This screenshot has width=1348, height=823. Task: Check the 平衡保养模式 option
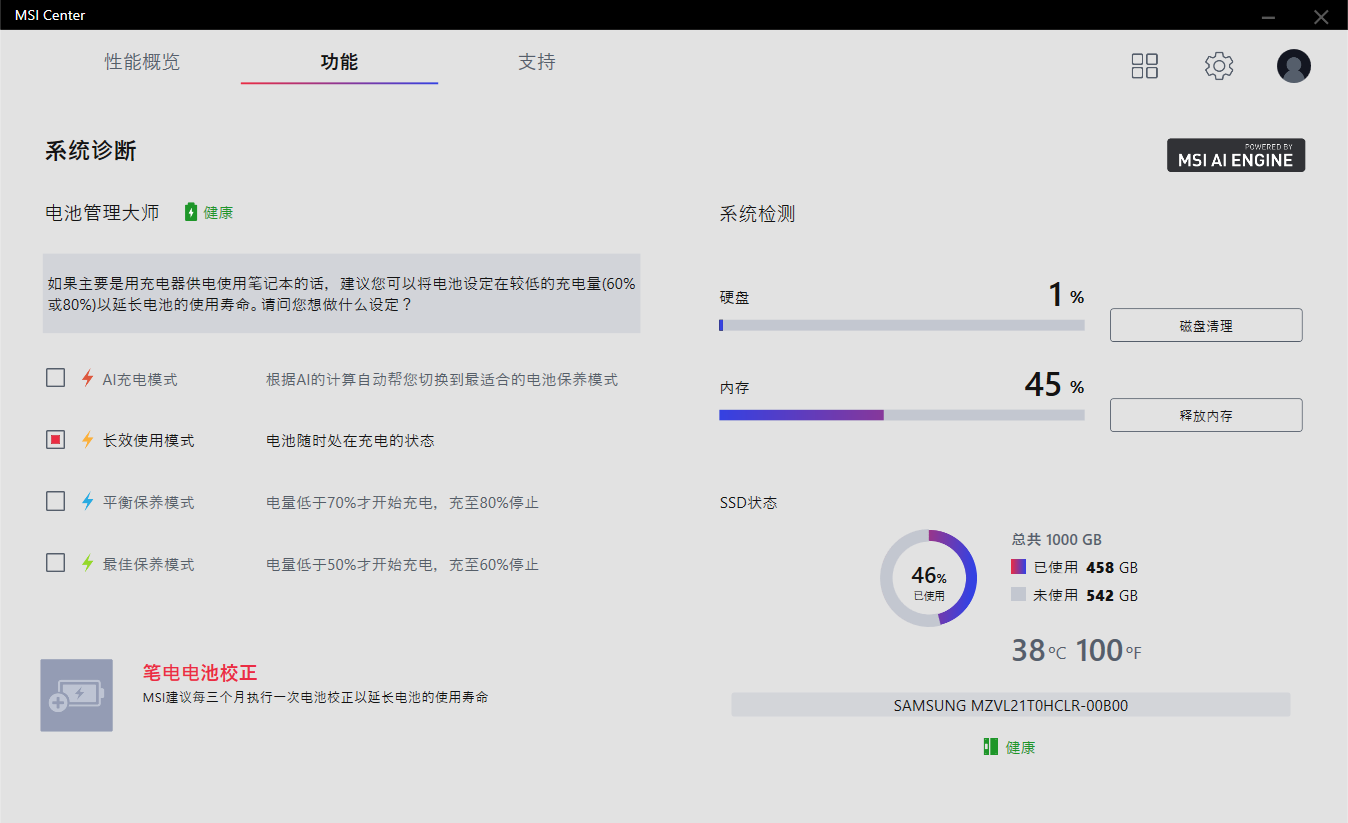click(x=56, y=502)
